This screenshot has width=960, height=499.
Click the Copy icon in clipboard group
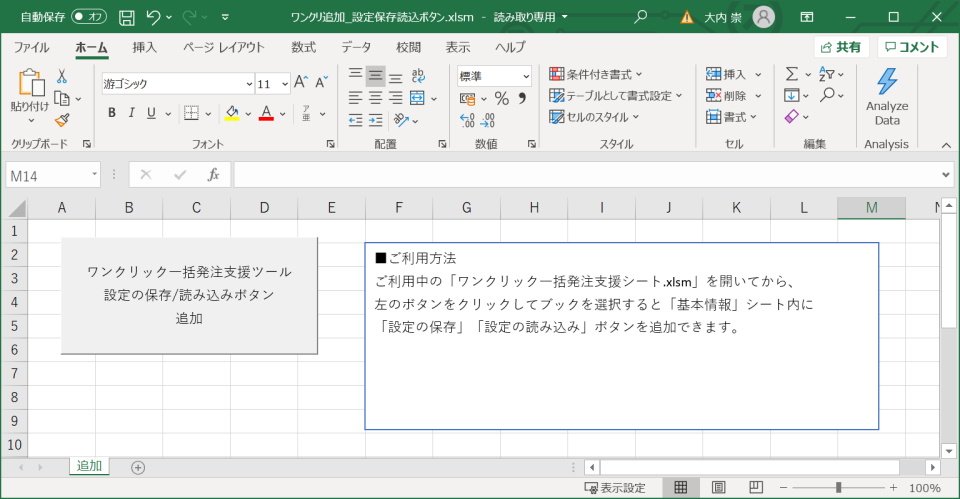(61, 98)
